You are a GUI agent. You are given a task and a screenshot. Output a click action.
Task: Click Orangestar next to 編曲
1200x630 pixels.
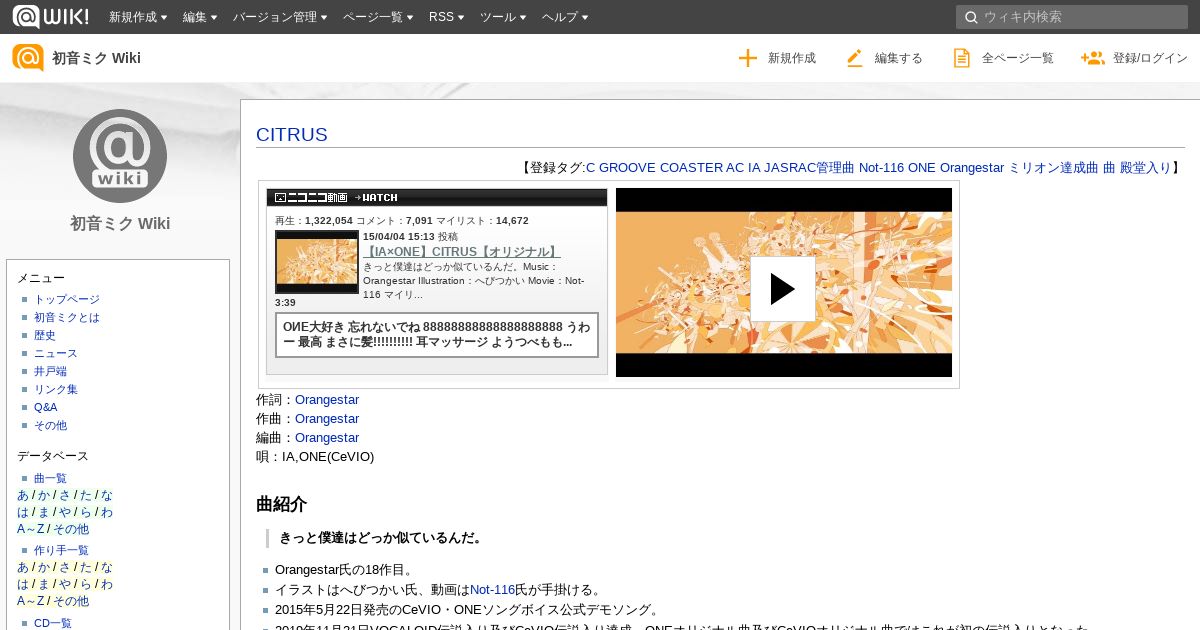[x=327, y=437]
